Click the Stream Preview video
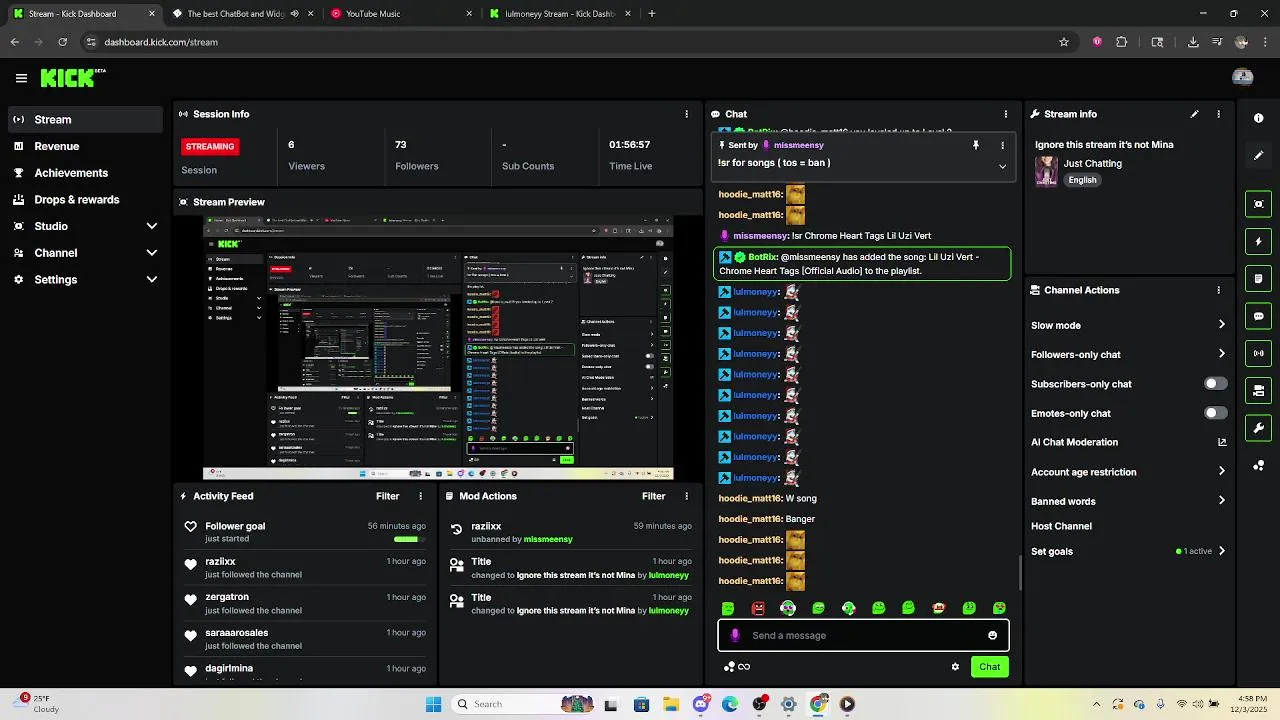1280x720 pixels. tap(438, 348)
